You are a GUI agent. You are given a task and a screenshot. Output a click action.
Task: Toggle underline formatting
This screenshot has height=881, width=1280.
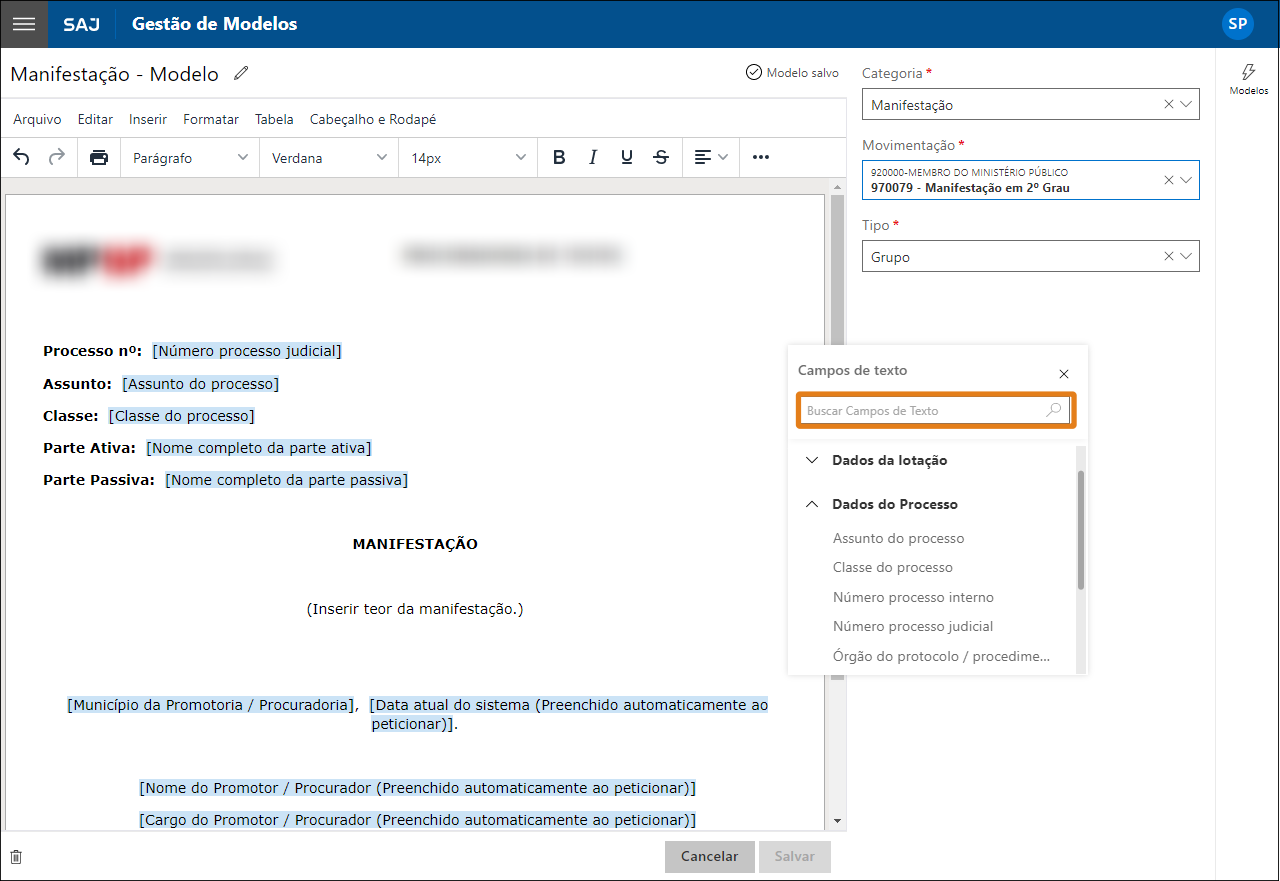[627, 157]
